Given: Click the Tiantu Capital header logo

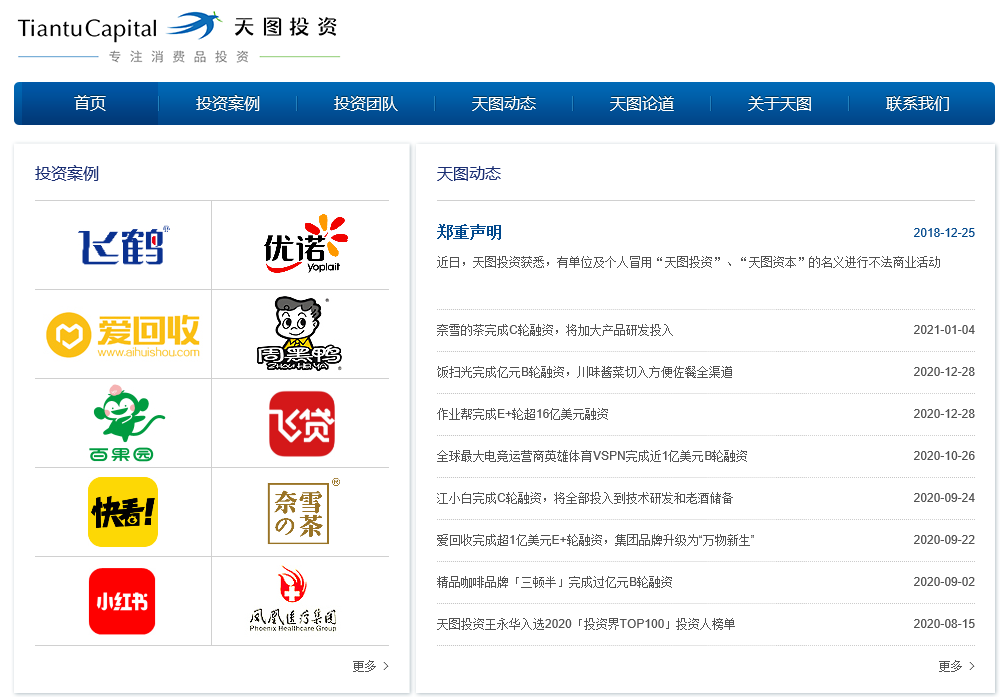Looking at the screenshot, I should tap(178, 36).
